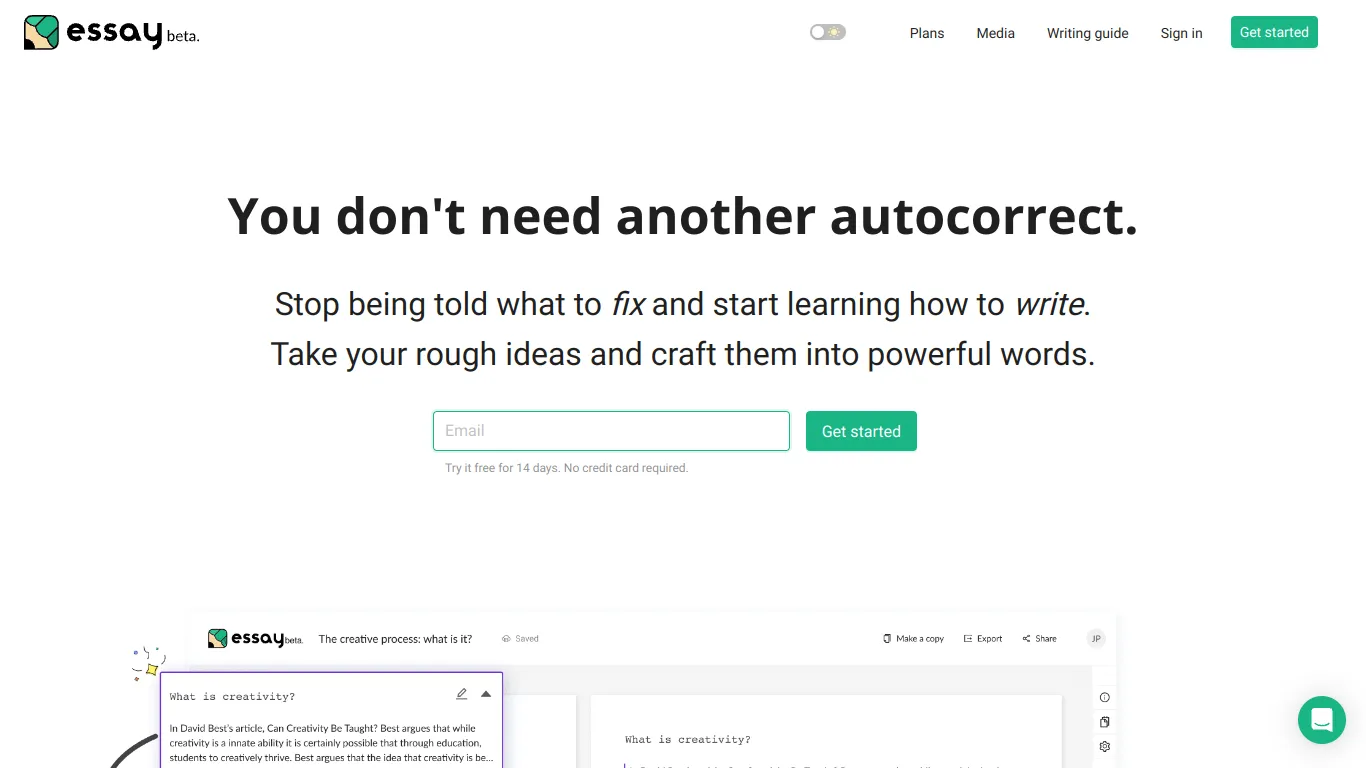Click the settings gear in the preview sidebar

click(x=1105, y=746)
